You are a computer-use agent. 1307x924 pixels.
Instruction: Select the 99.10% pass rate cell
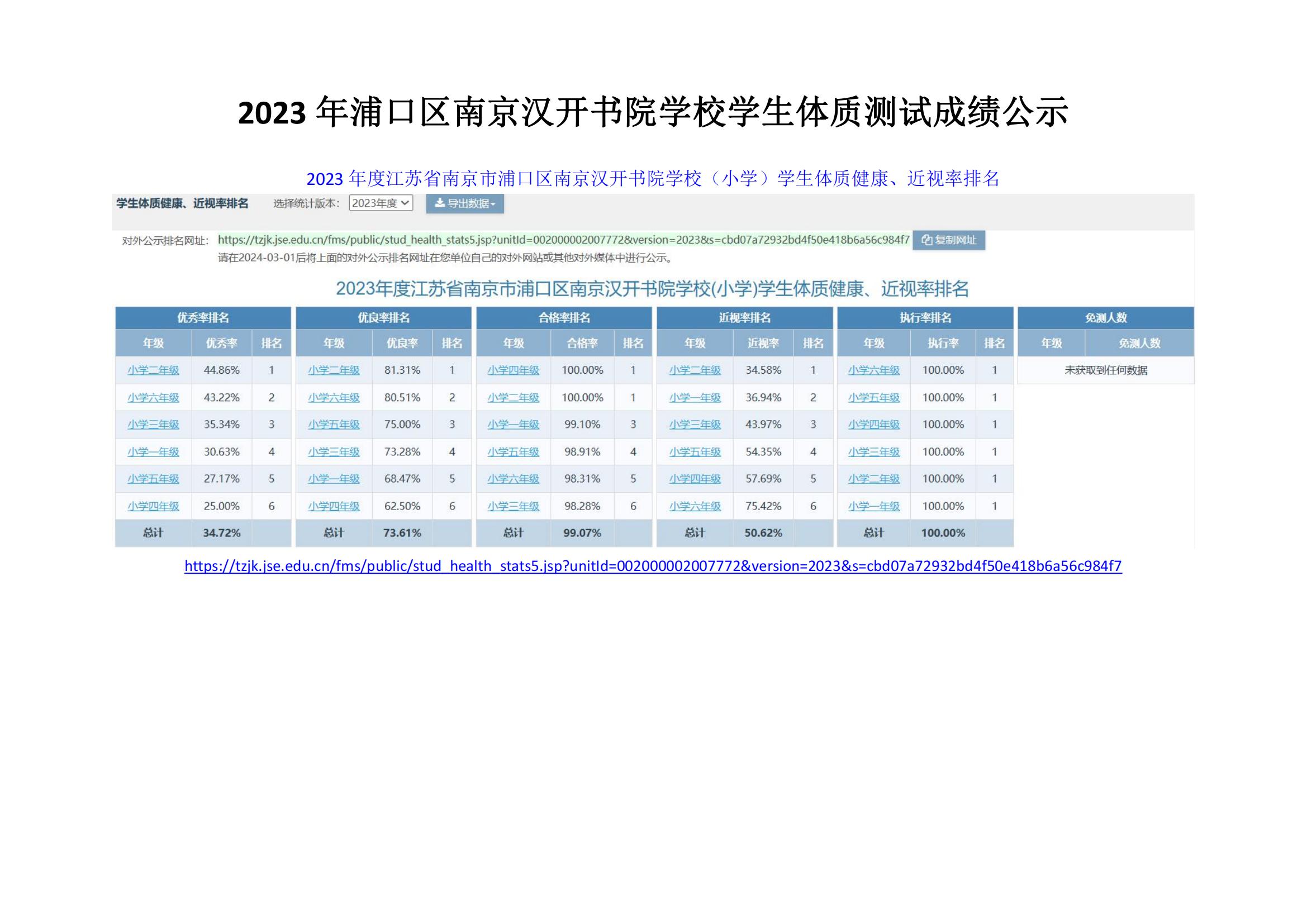pos(582,425)
